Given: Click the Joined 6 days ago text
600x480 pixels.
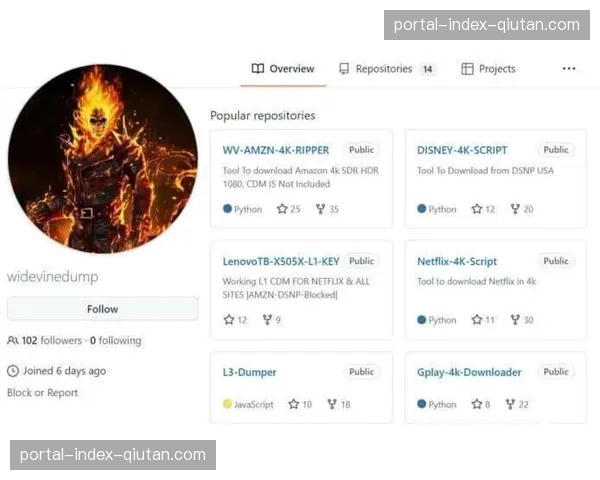Looking at the screenshot, I should point(64,371).
